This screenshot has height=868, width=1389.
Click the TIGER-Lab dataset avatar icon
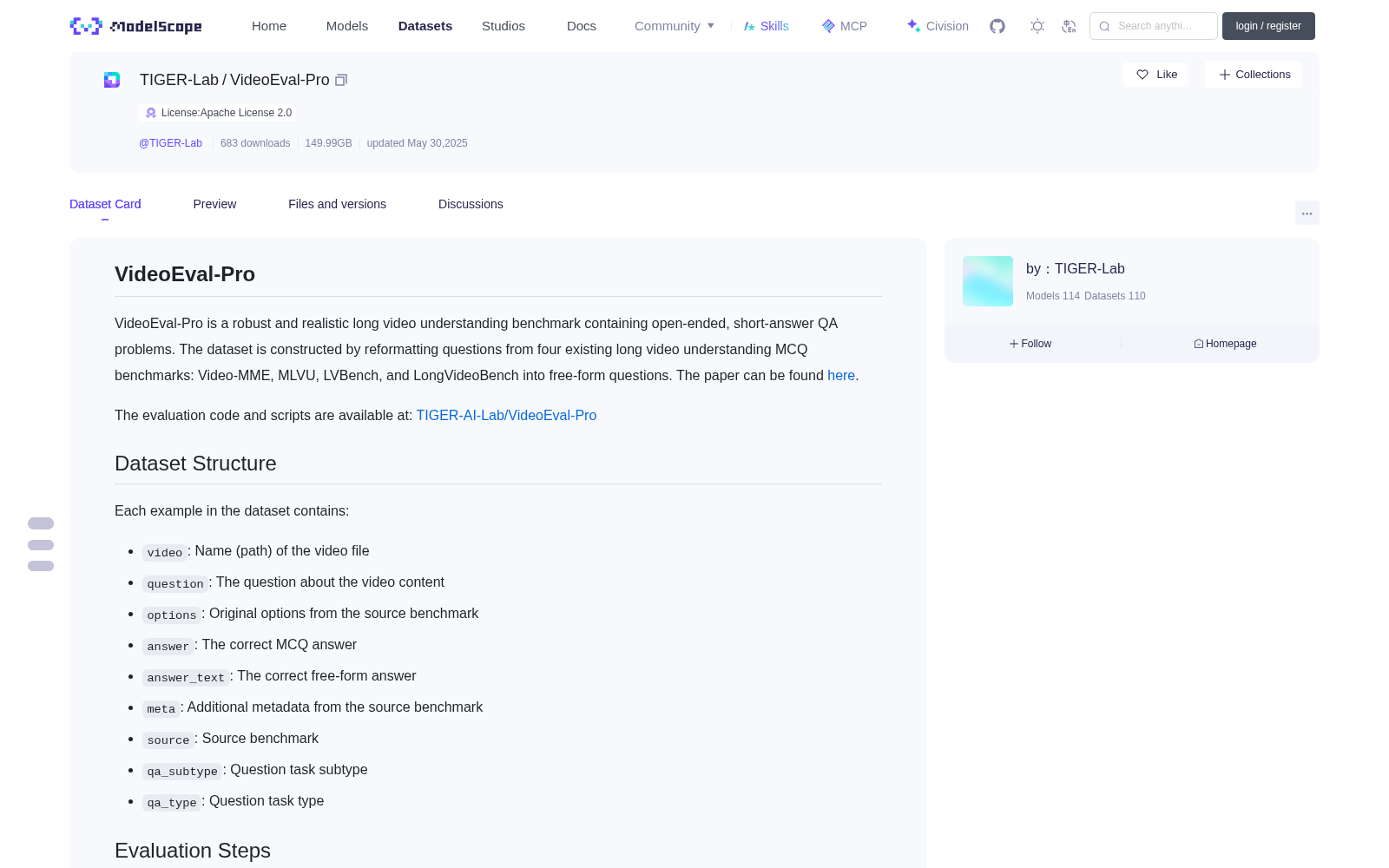(x=112, y=80)
